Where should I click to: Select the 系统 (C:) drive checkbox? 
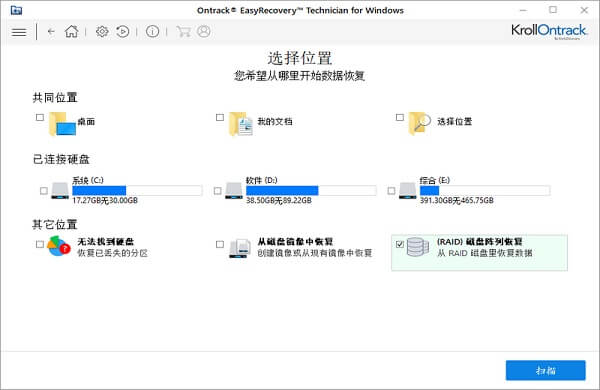pyautogui.click(x=44, y=191)
